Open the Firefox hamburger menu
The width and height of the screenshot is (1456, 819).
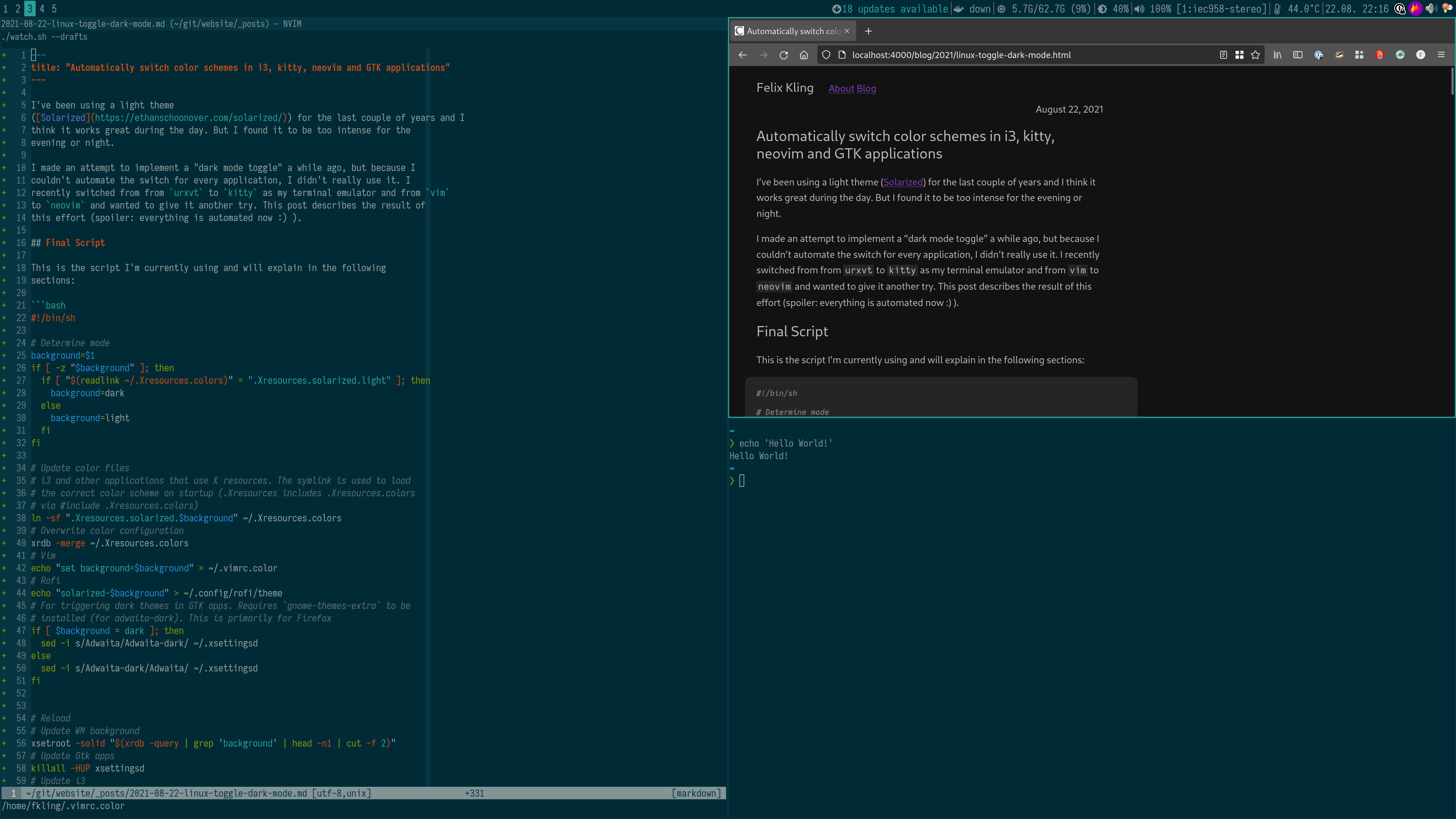pyautogui.click(x=1441, y=55)
